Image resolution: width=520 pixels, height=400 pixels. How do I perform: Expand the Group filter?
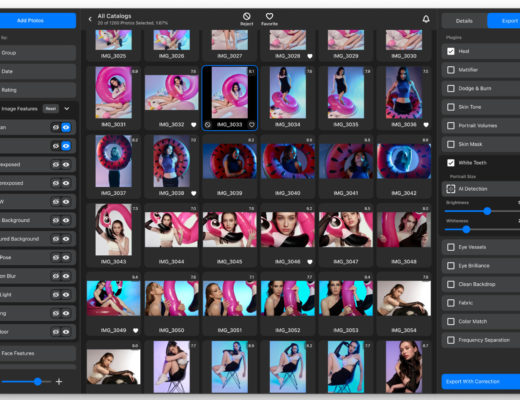(38, 53)
